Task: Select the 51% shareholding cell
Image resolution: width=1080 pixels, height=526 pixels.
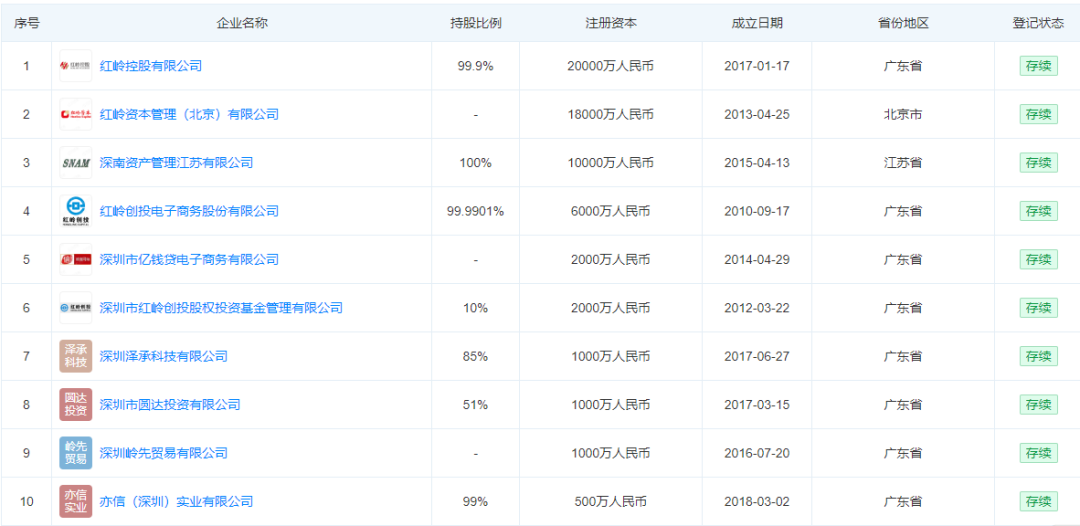Action: (x=475, y=405)
